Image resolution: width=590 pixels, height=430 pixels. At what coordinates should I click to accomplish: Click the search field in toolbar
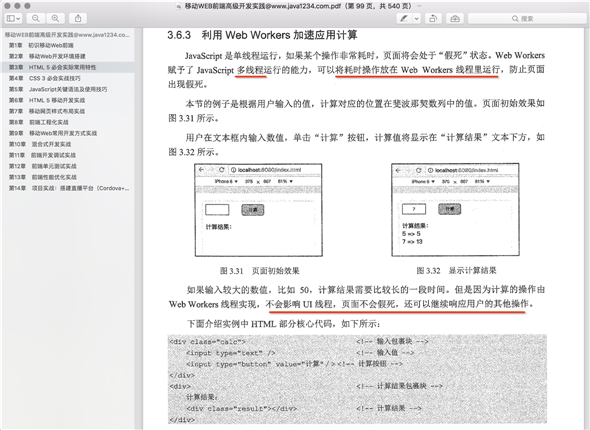[x=527, y=18]
